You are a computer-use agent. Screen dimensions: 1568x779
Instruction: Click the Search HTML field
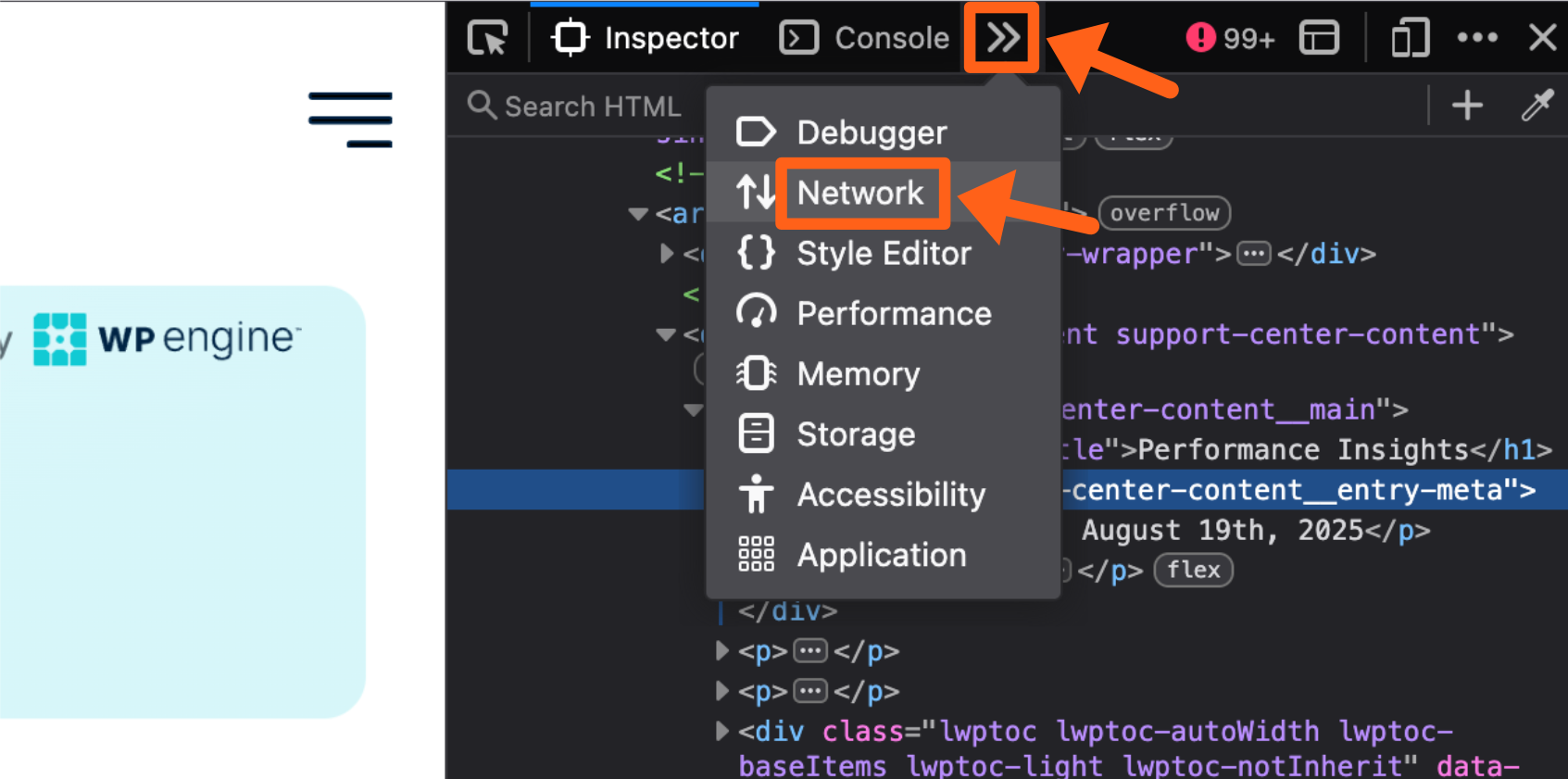click(x=593, y=107)
